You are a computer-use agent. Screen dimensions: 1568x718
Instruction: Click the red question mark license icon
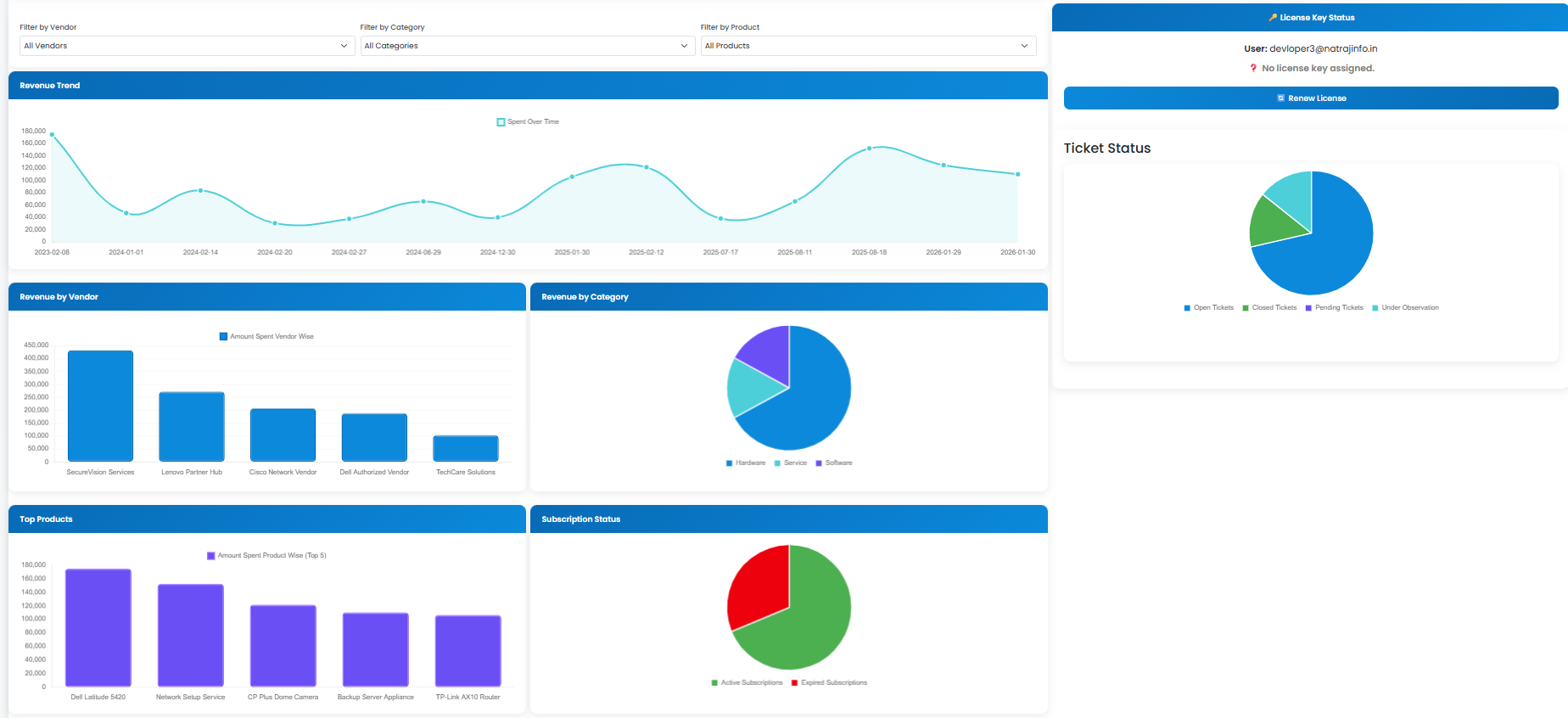point(1253,69)
